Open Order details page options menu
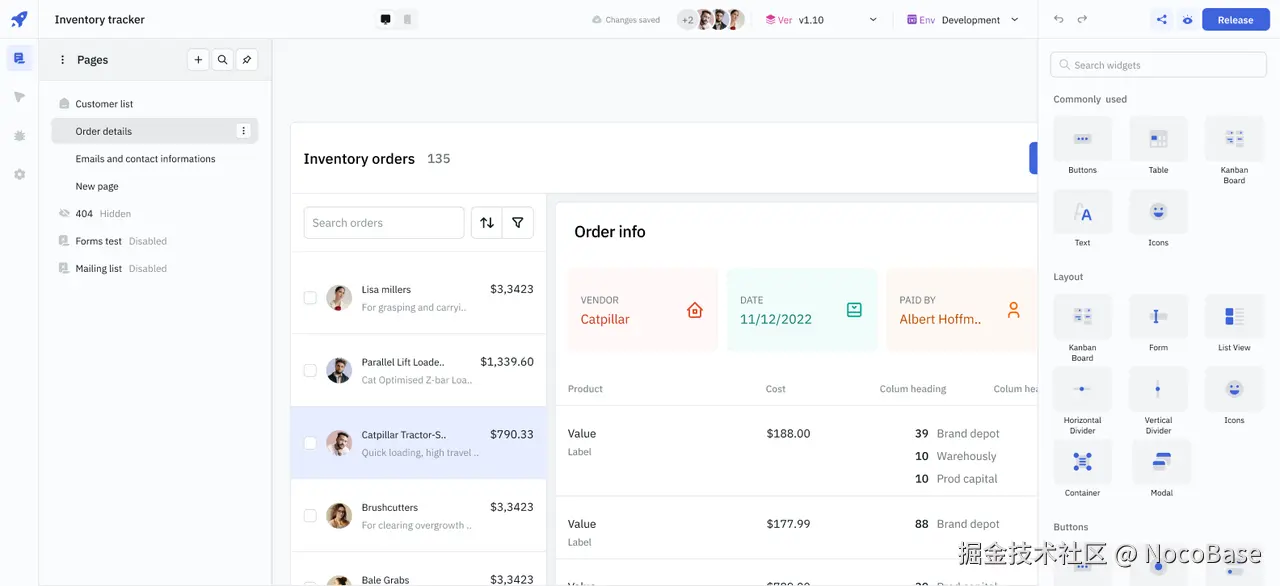 point(243,131)
